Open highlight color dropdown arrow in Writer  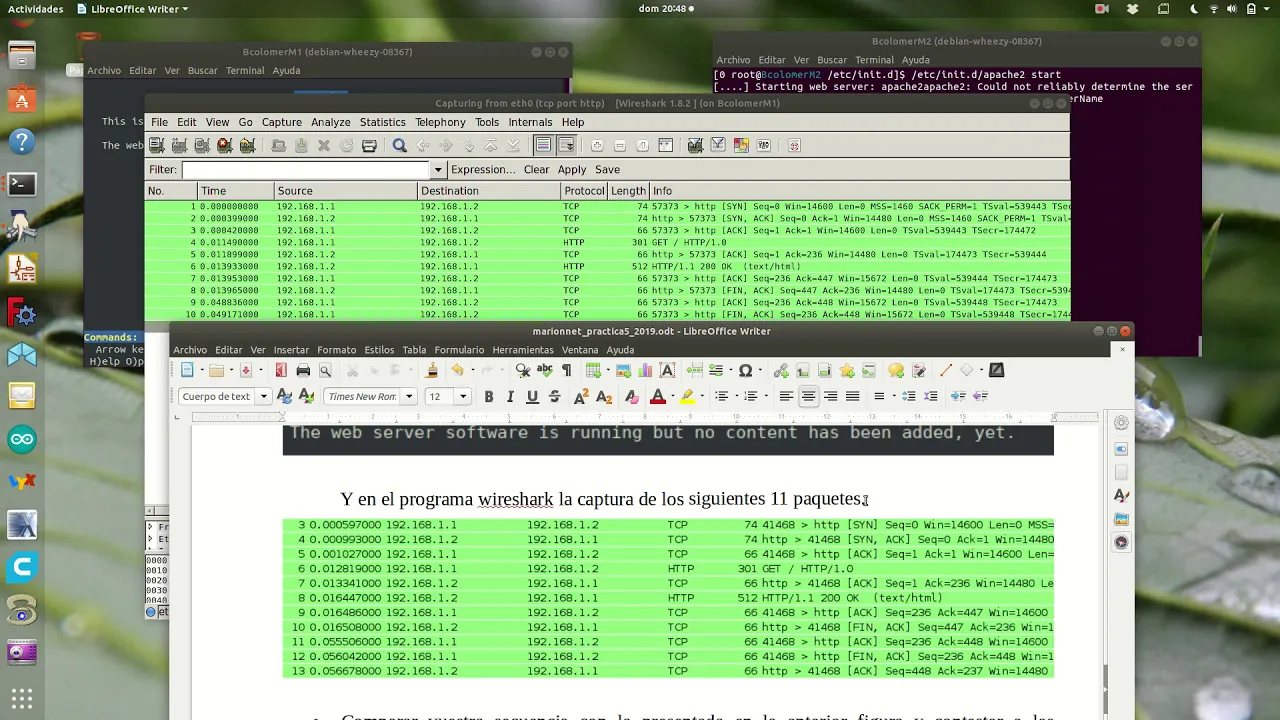click(x=702, y=396)
